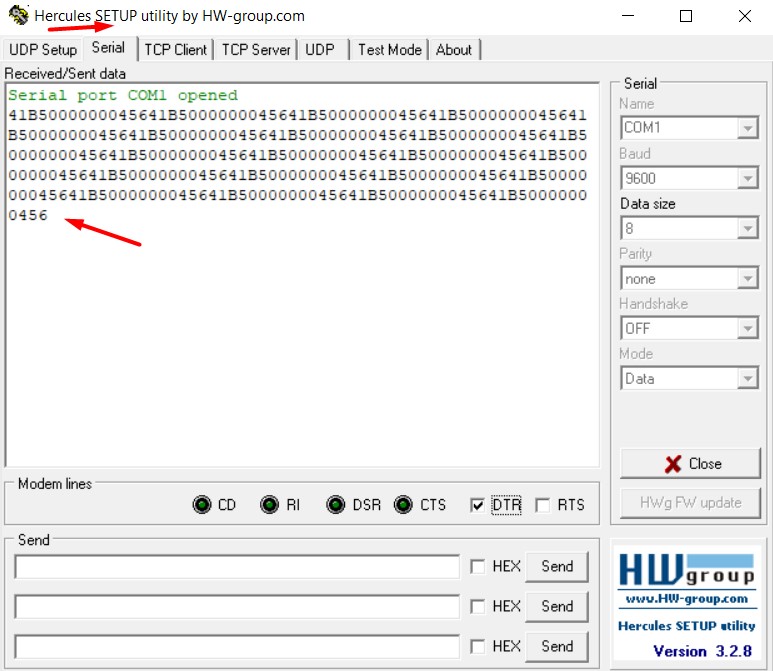Untick the DTR checkbox
Screen dimensions: 773x671
coord(477,505)
